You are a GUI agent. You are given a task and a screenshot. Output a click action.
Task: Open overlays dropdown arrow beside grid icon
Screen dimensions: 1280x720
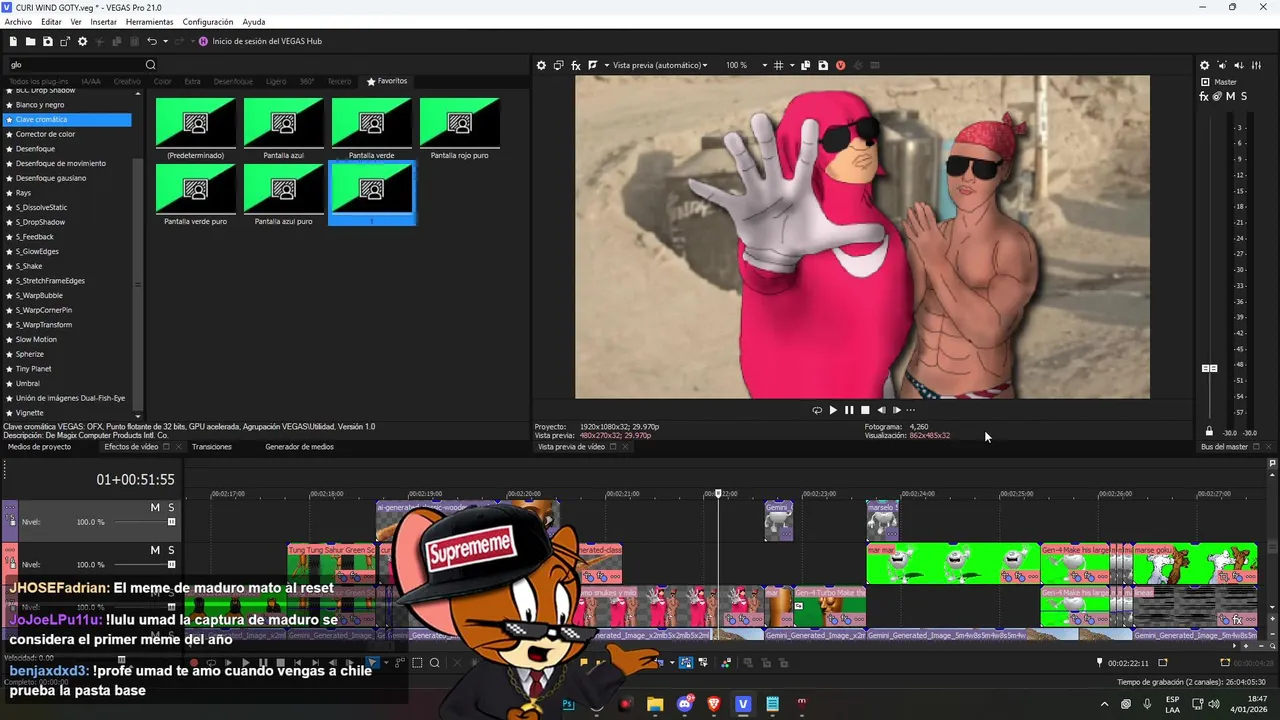coord(791,65)
